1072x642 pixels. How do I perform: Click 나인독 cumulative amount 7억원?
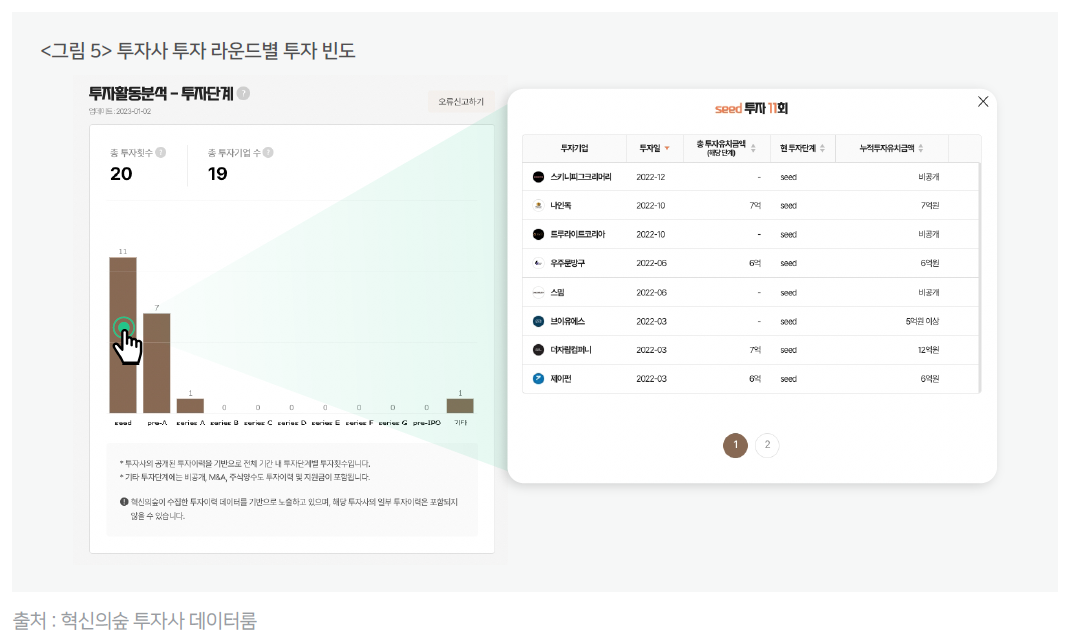click(930, 205)
